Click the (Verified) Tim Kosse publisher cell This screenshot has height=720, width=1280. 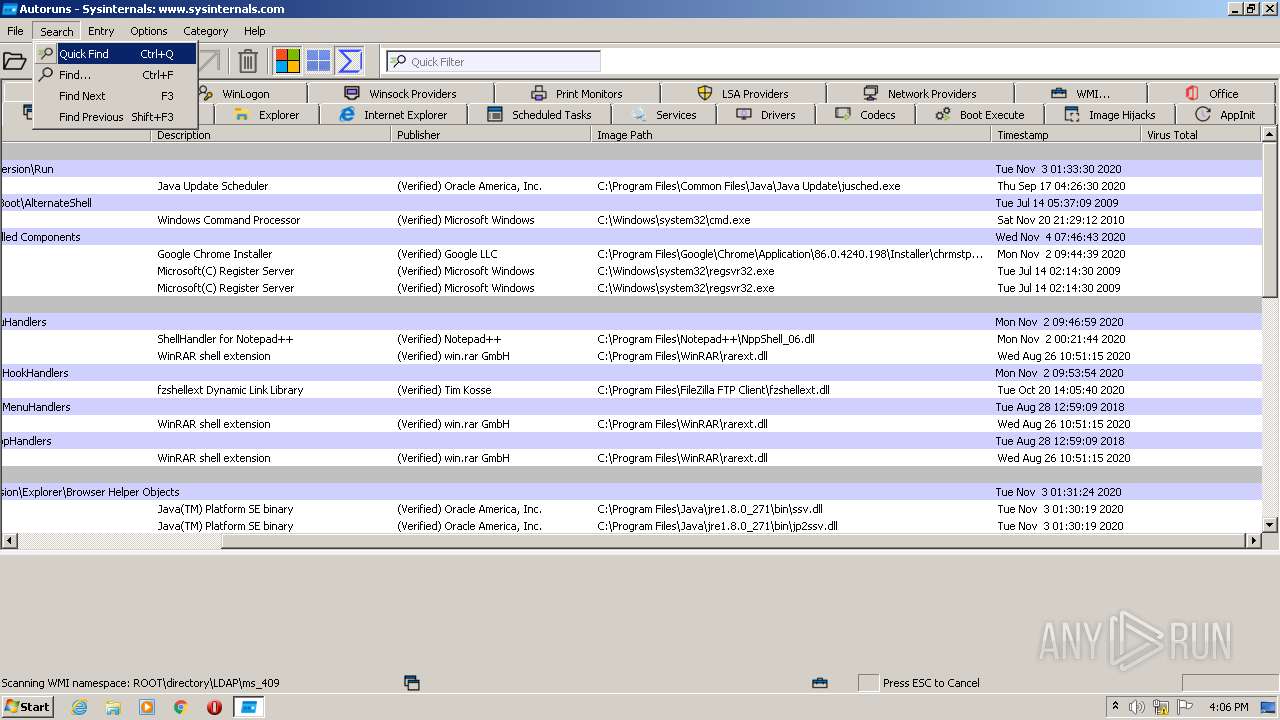(446, 390)
